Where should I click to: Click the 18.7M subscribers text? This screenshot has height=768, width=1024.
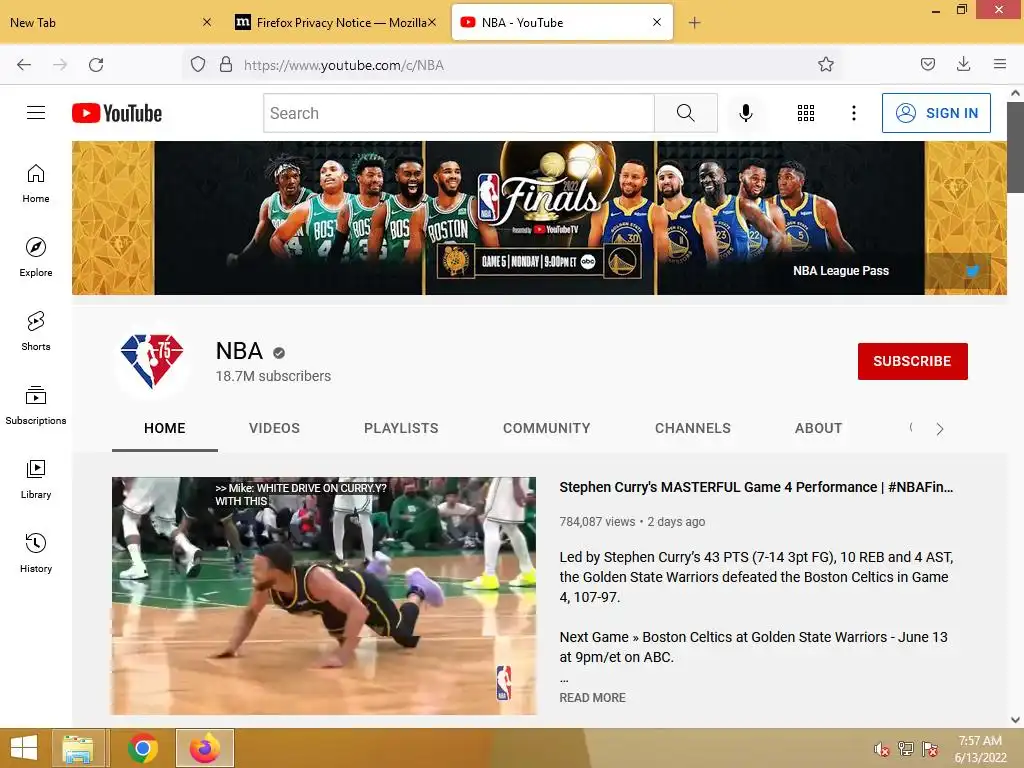pos(273,376)
